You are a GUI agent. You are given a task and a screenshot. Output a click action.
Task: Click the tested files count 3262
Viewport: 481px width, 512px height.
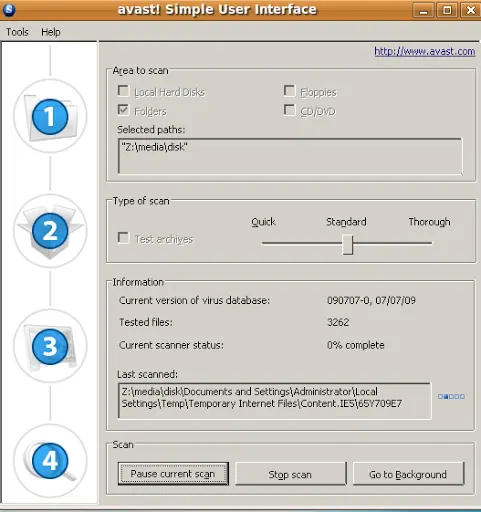338,322
